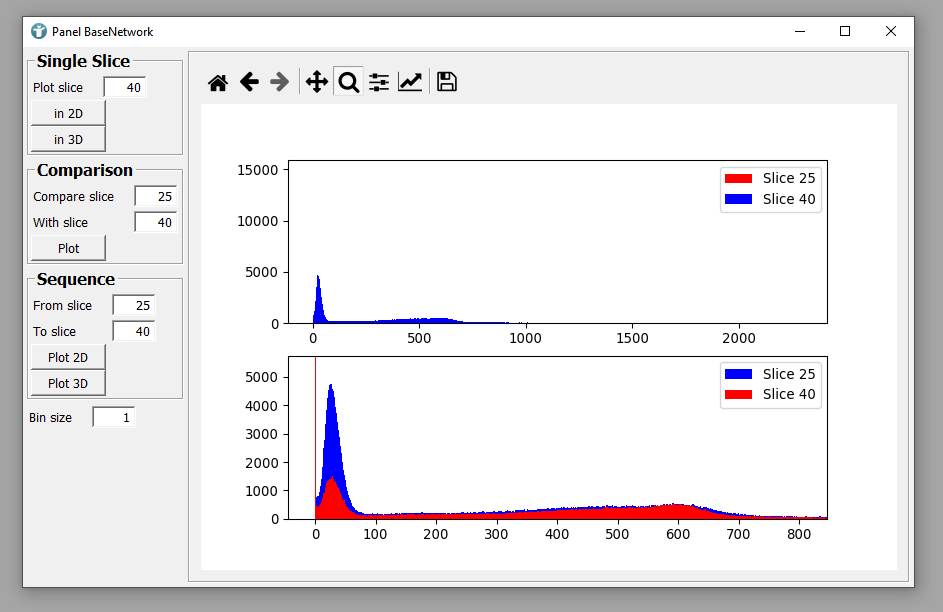Edit the Bin size field

pyautogui.click(x=114, y=418)
